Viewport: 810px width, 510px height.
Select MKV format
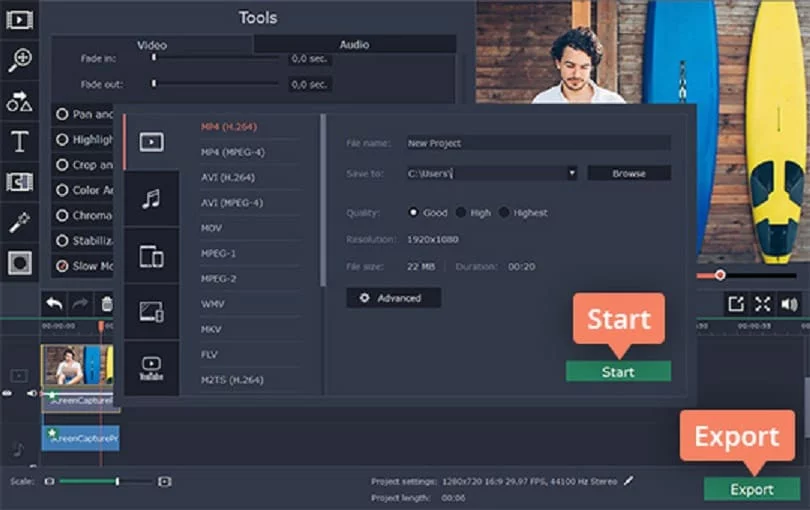[x=211, y=329]
